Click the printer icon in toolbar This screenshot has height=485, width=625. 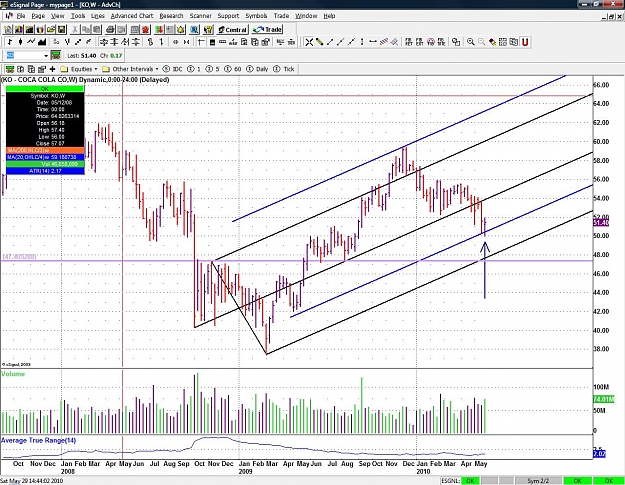pyautogui.click(x=110, y=29)
